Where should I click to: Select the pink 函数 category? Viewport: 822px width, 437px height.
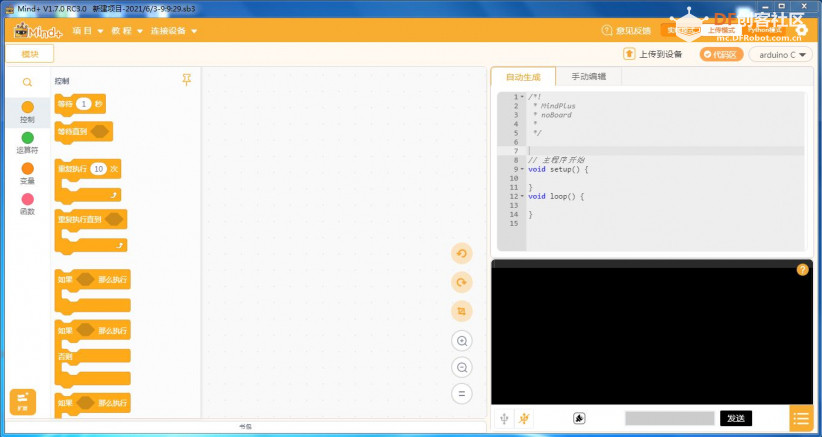27,199
